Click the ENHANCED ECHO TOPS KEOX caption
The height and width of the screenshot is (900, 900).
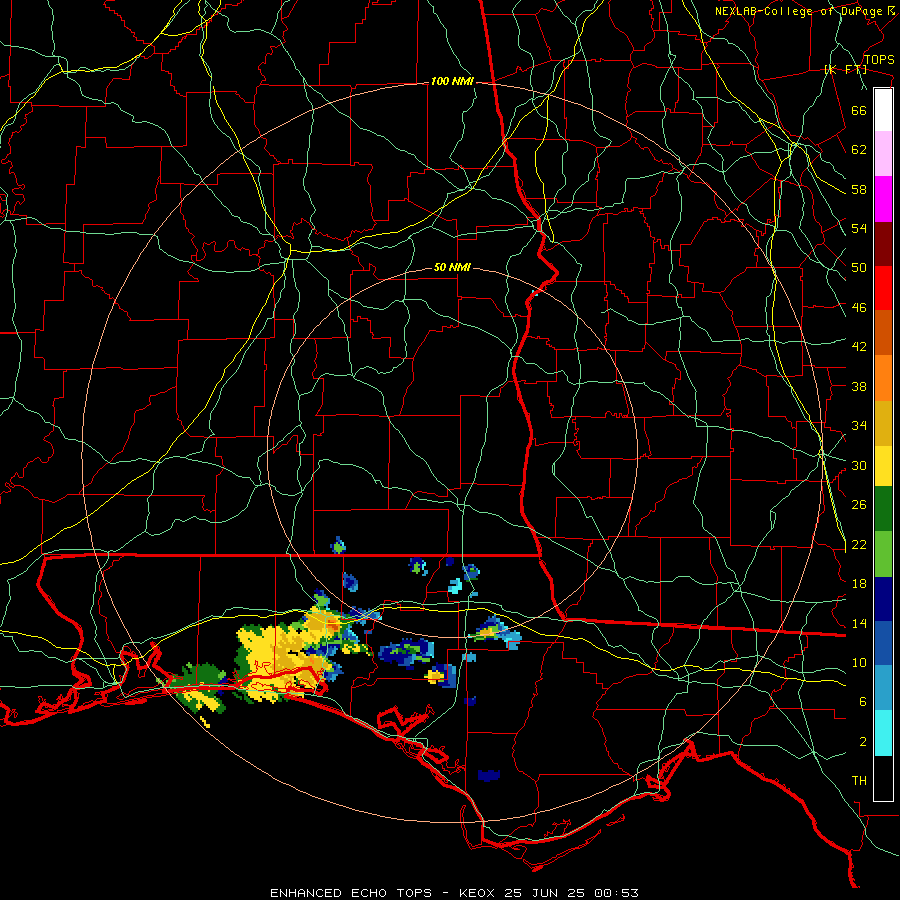point(454,893)
